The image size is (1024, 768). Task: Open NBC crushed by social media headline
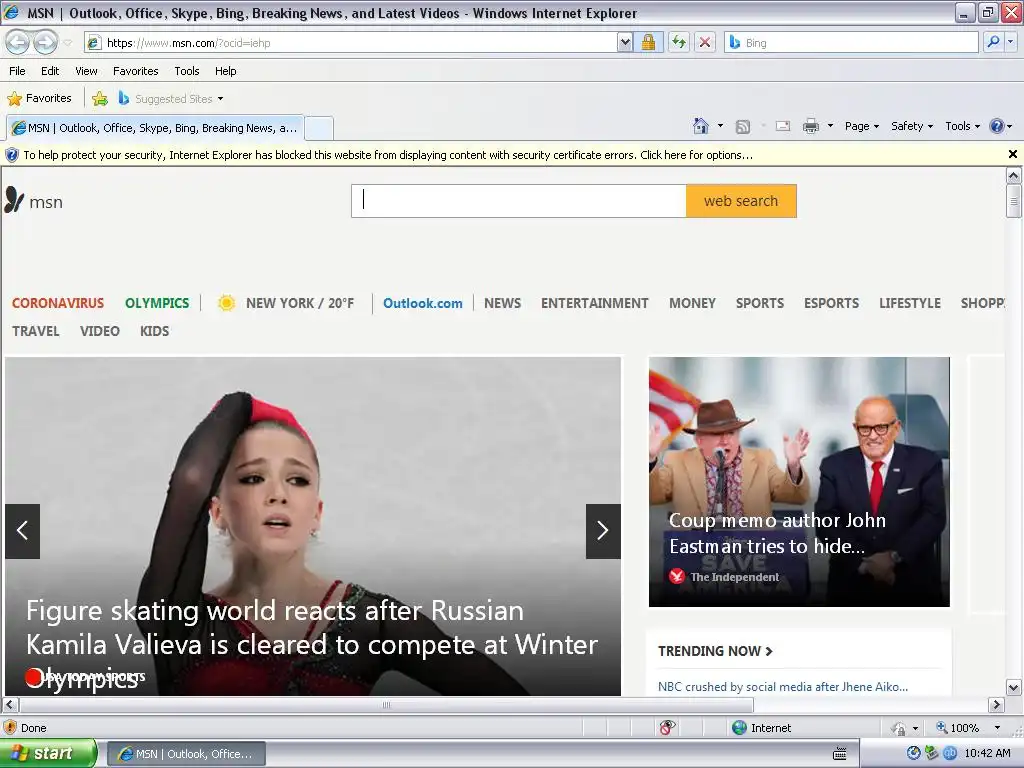[782, 686]
